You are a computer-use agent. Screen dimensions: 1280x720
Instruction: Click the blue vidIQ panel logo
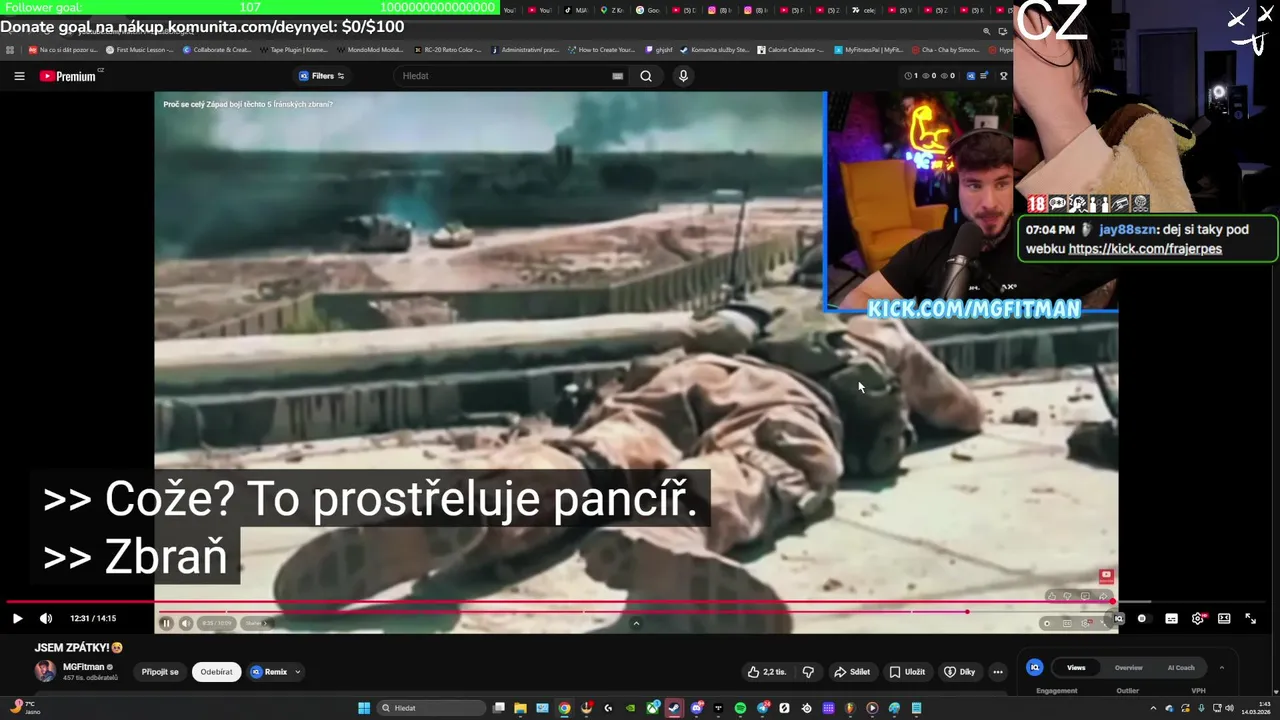coord(1036,667)
